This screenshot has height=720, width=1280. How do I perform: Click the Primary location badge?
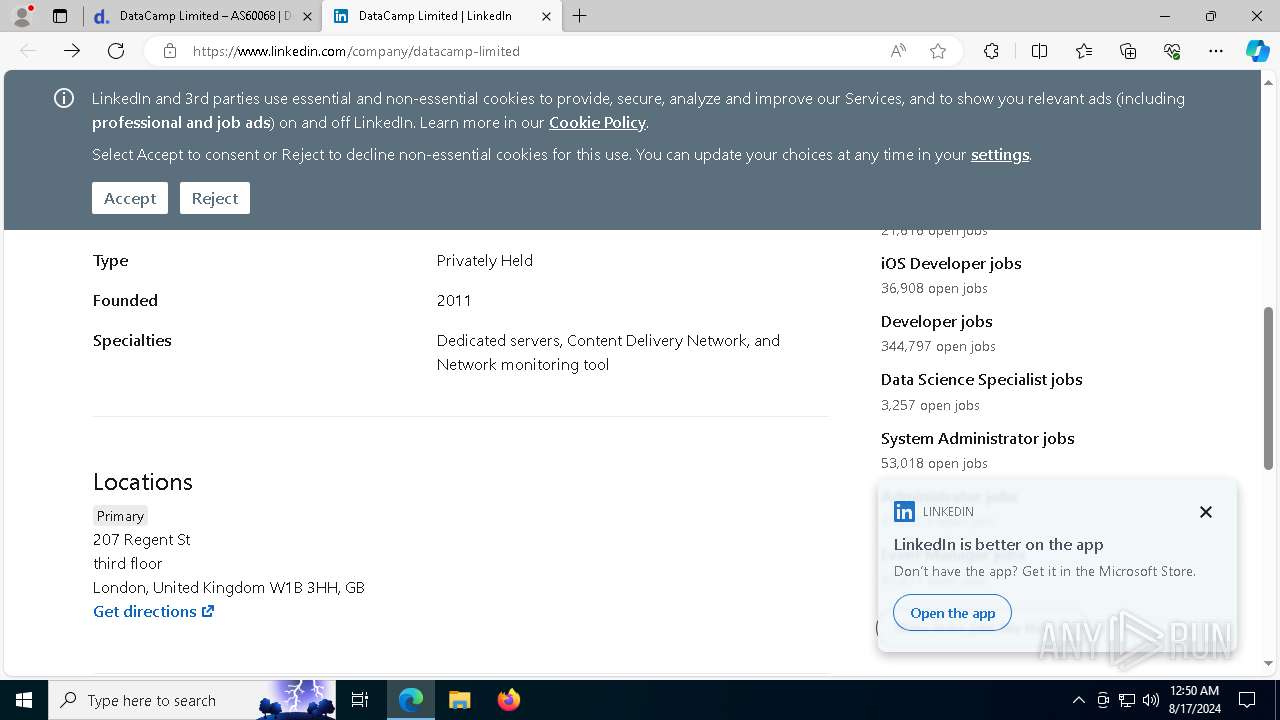120,516
